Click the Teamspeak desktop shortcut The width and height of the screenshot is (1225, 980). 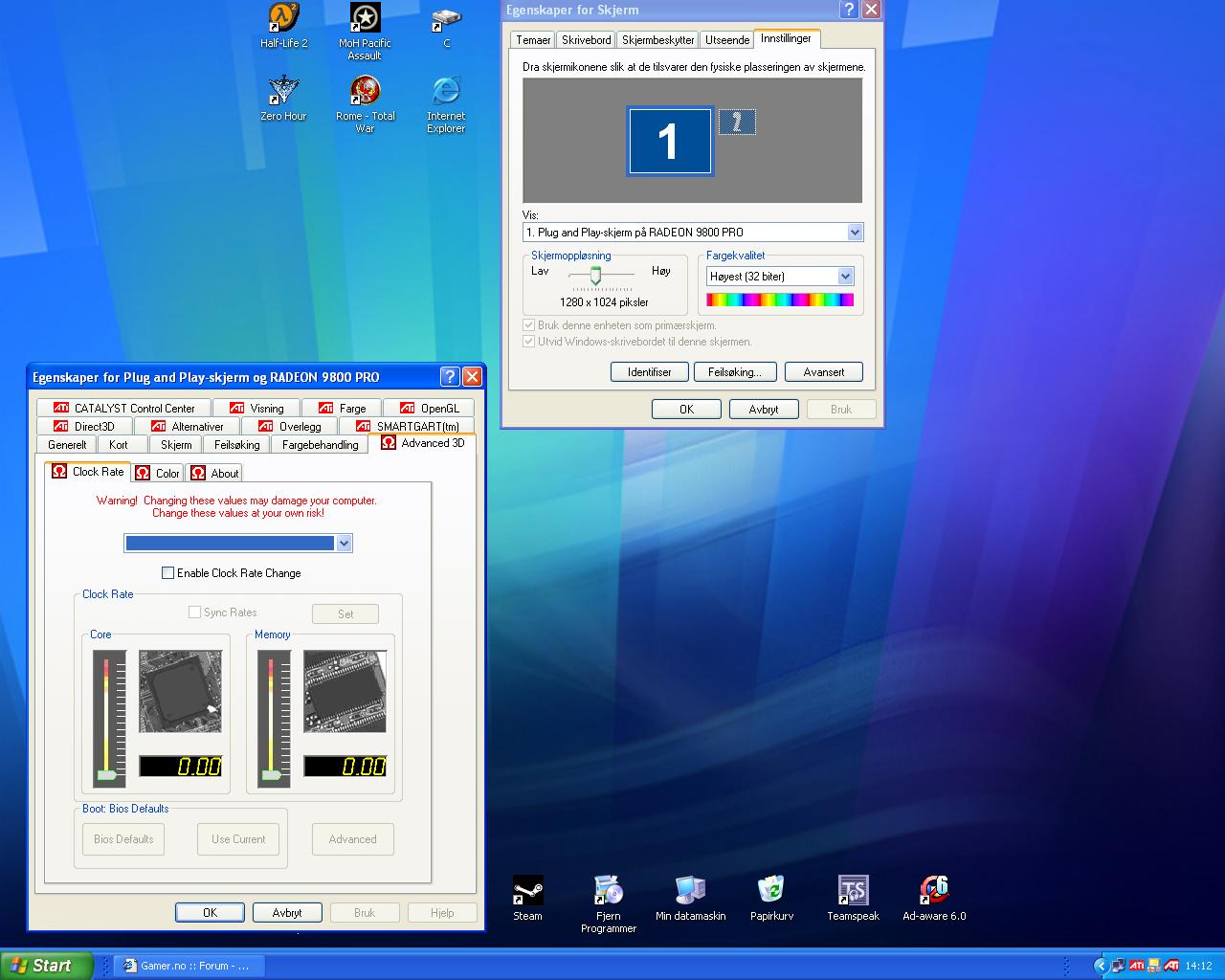click(x=853, y=898)
